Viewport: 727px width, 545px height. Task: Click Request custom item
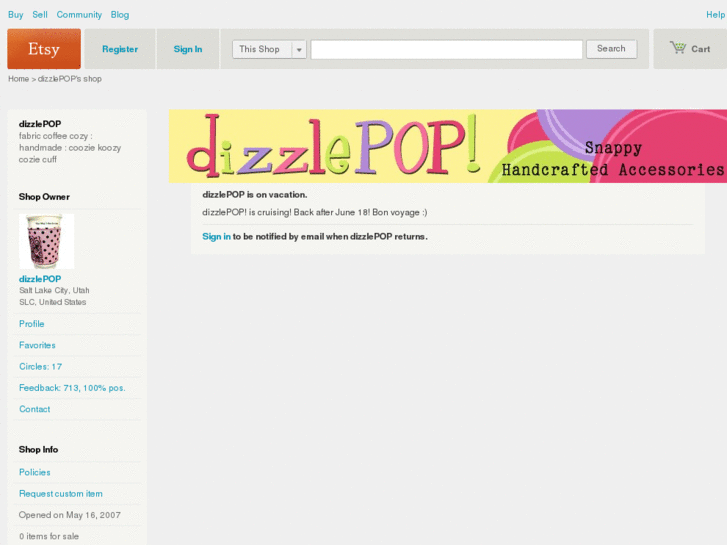[x=61, y=494]
